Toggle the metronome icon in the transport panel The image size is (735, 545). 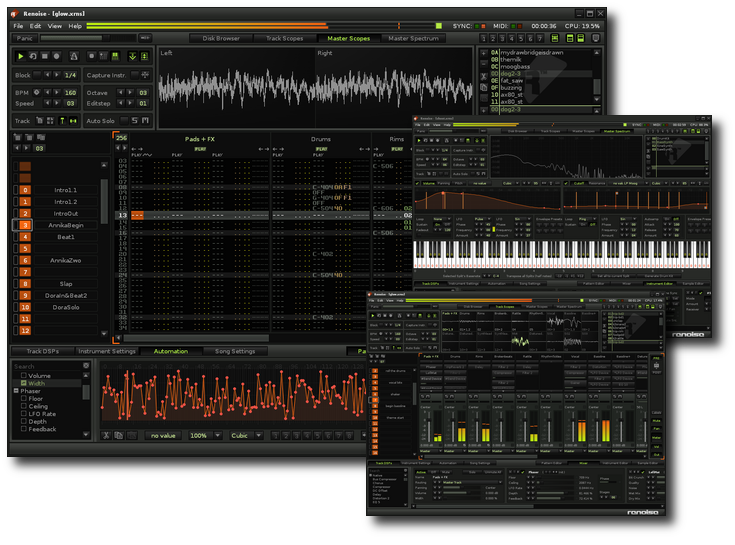tap(74, 56)
